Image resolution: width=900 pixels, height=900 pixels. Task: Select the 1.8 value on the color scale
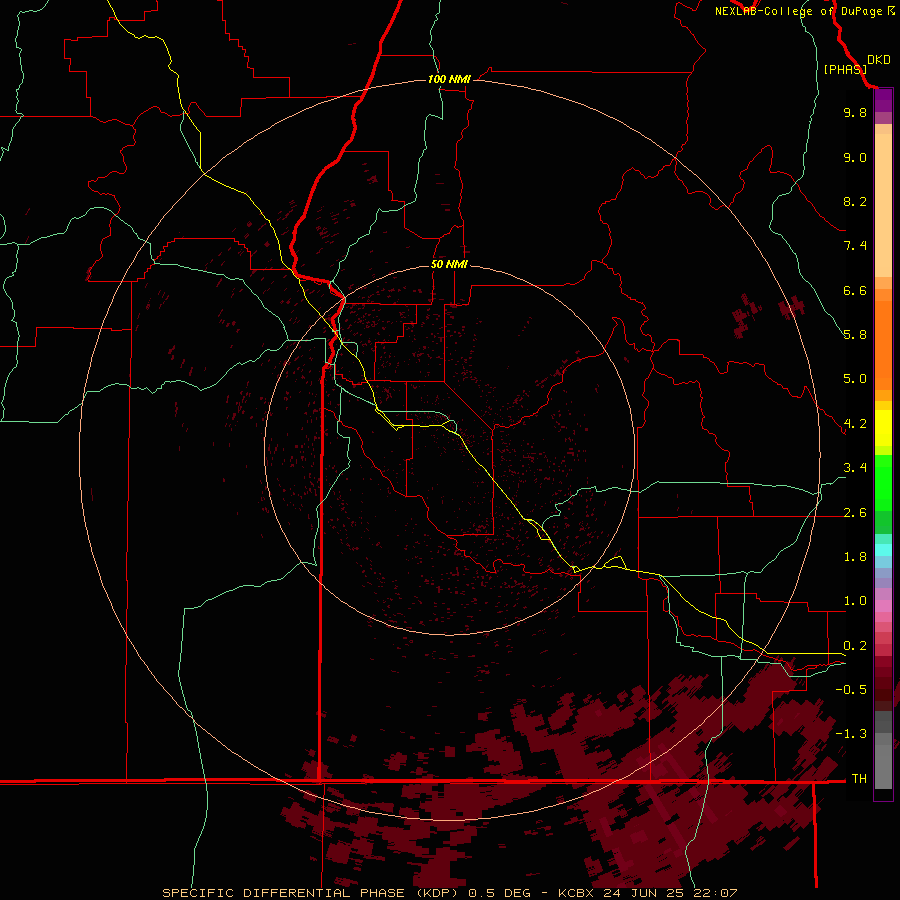855,557
